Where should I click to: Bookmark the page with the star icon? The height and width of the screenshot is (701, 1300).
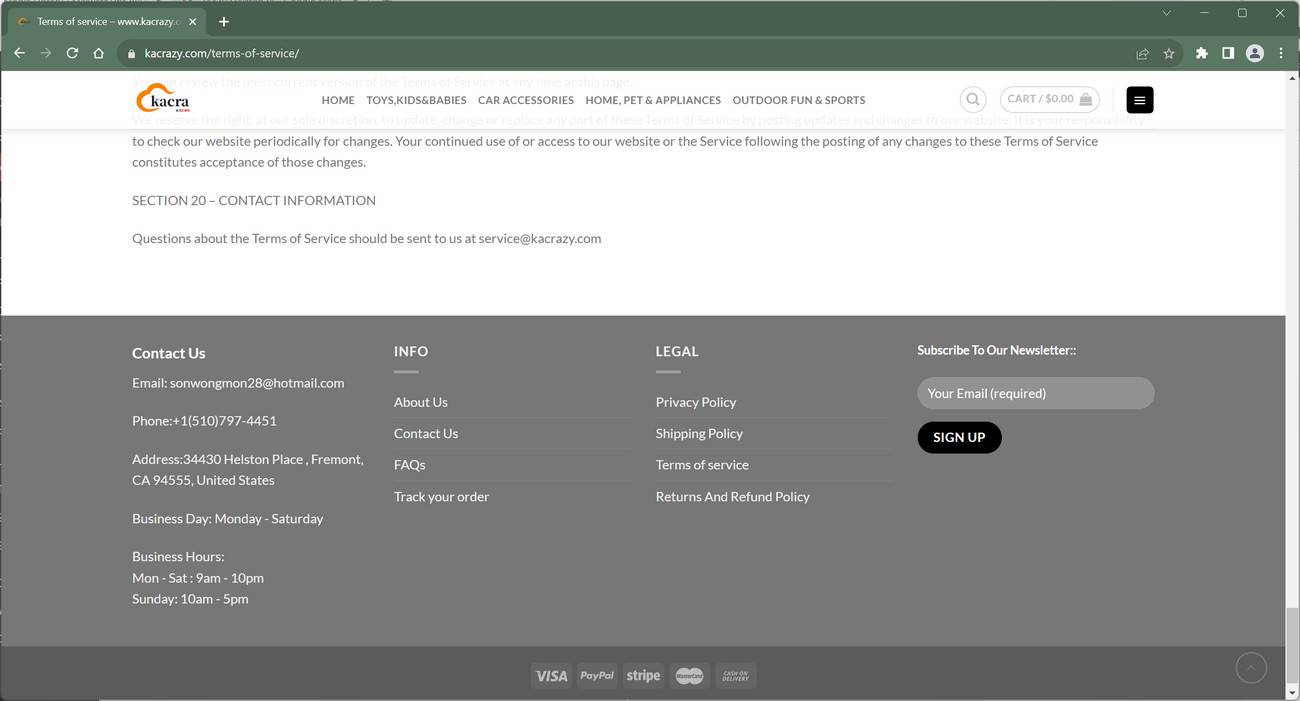click(x=1170, y=53)
